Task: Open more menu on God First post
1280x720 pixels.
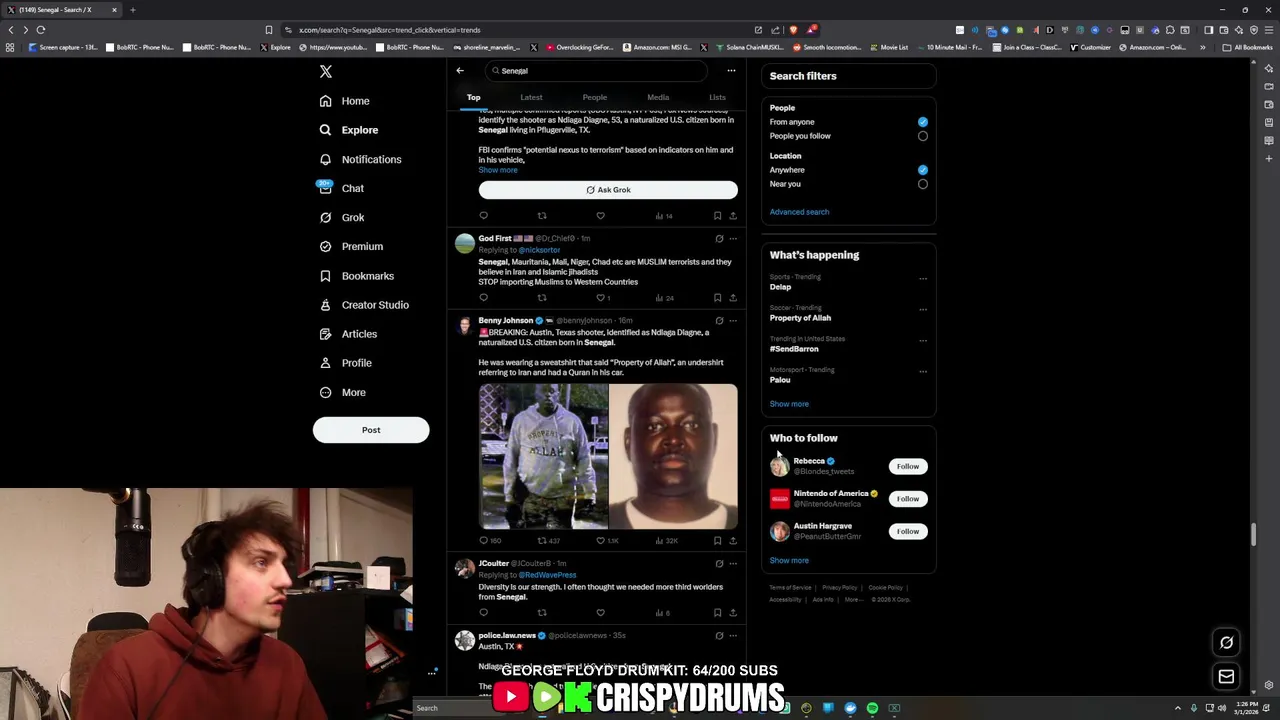Action: [x=733, y=239]
